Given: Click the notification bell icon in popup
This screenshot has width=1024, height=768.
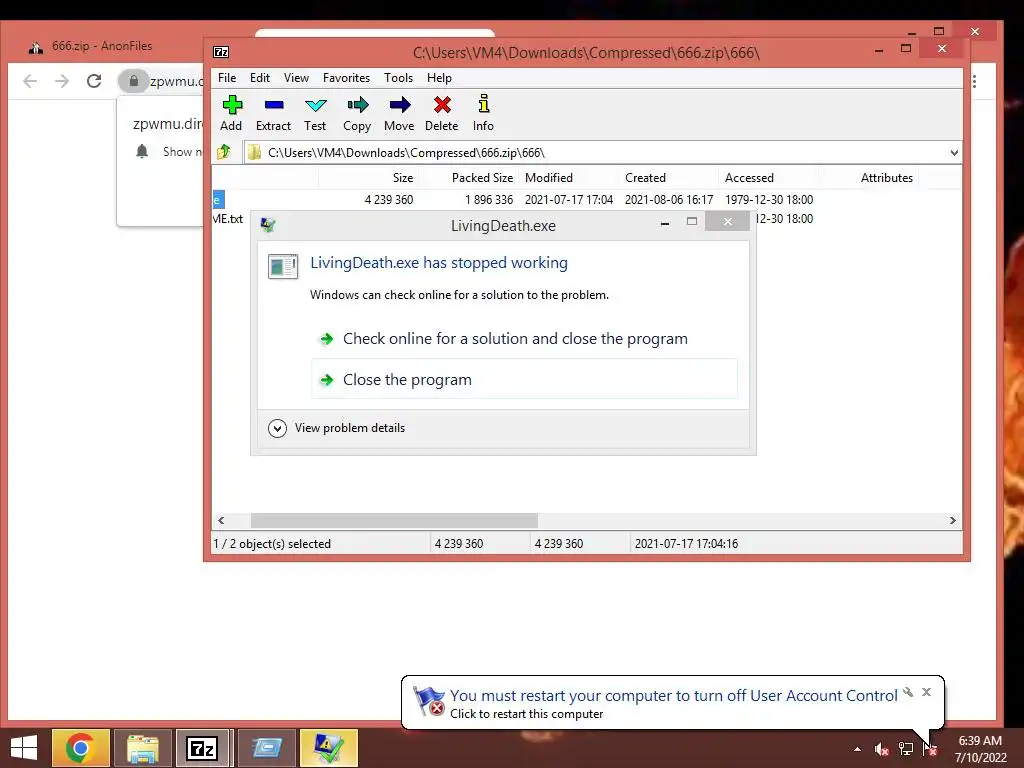Looking at the screenshot, I should coord(142,152).
